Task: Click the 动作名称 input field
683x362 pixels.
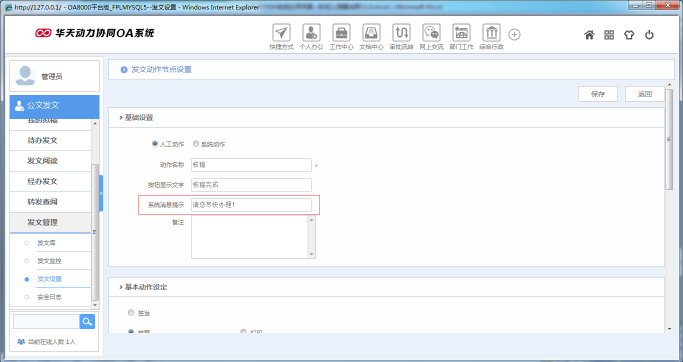Action: pyautogui.click(x=251, y=165)
